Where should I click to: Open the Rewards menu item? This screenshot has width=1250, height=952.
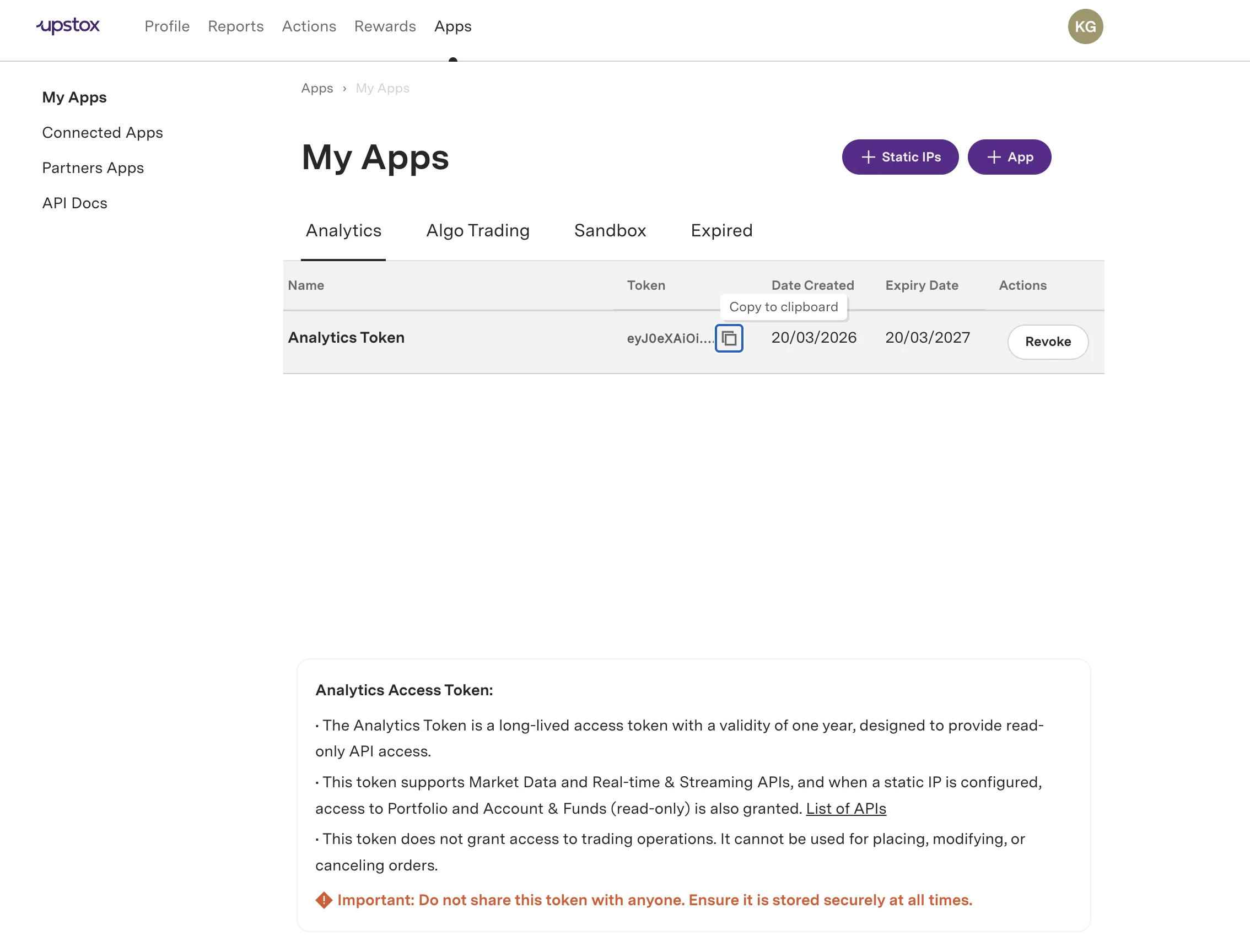(385, 26)
